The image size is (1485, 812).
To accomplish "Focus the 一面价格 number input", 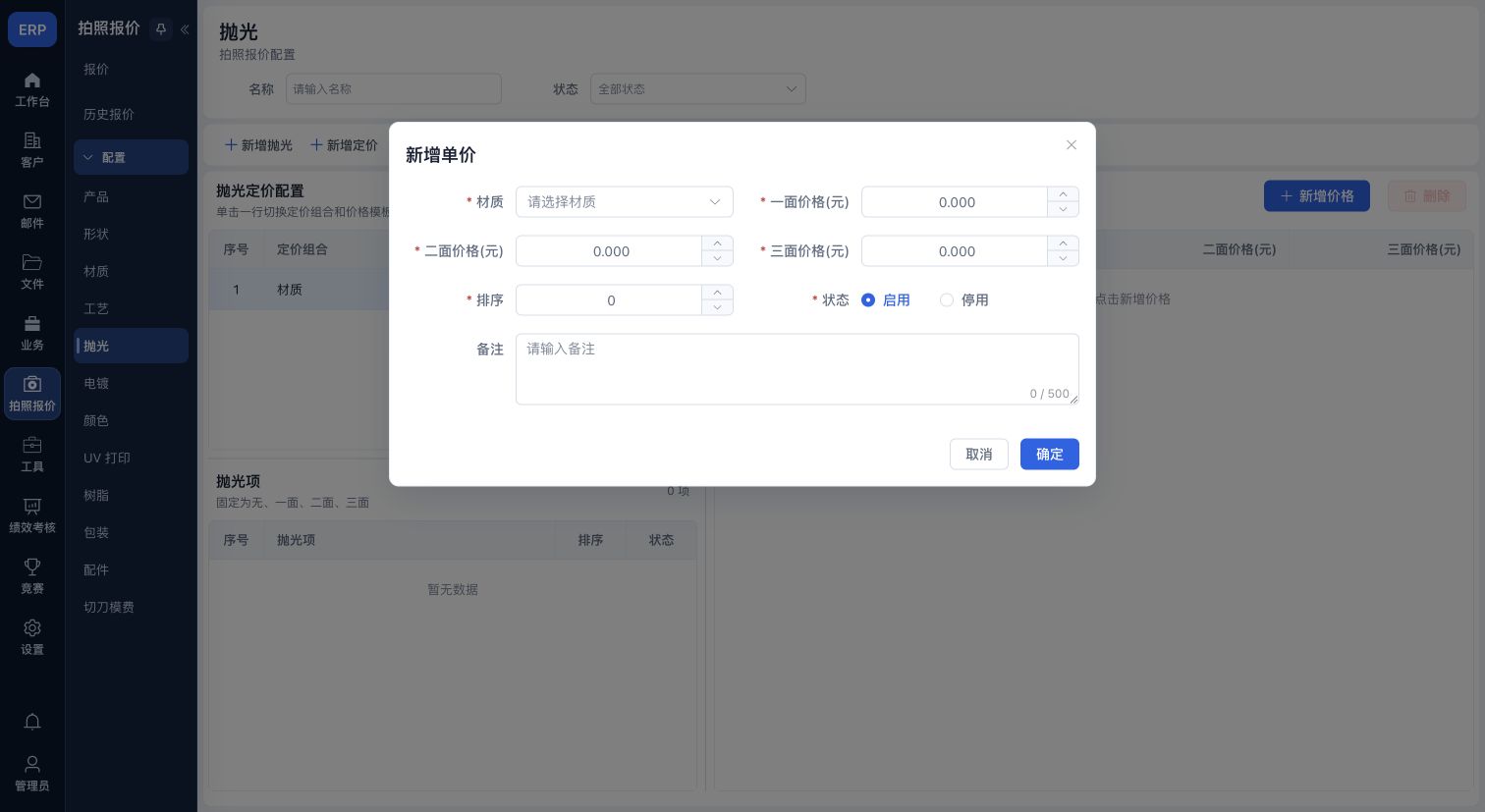I will [956, 202].
